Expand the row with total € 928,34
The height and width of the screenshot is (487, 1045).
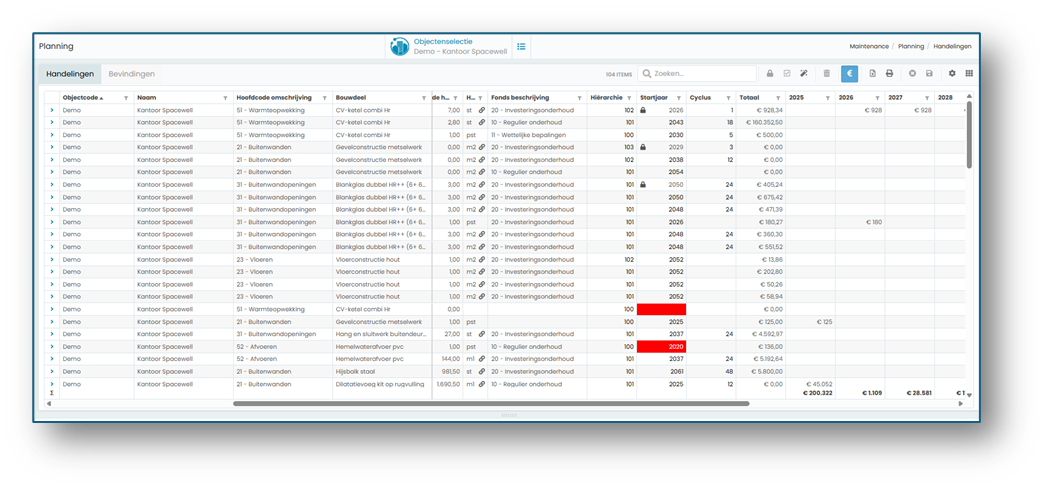point(52,110)
